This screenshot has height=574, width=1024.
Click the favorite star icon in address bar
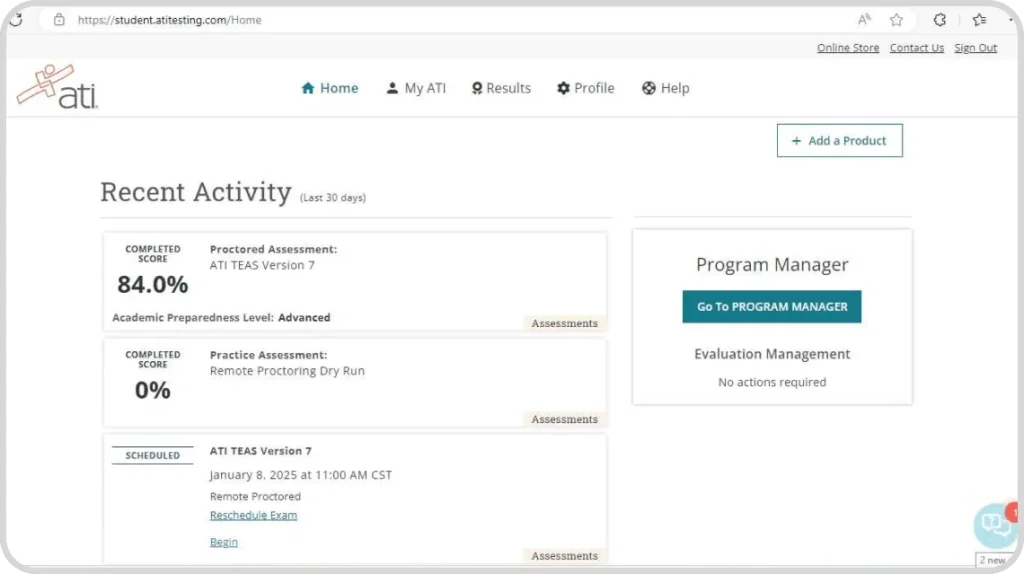(x=896, y=20)
